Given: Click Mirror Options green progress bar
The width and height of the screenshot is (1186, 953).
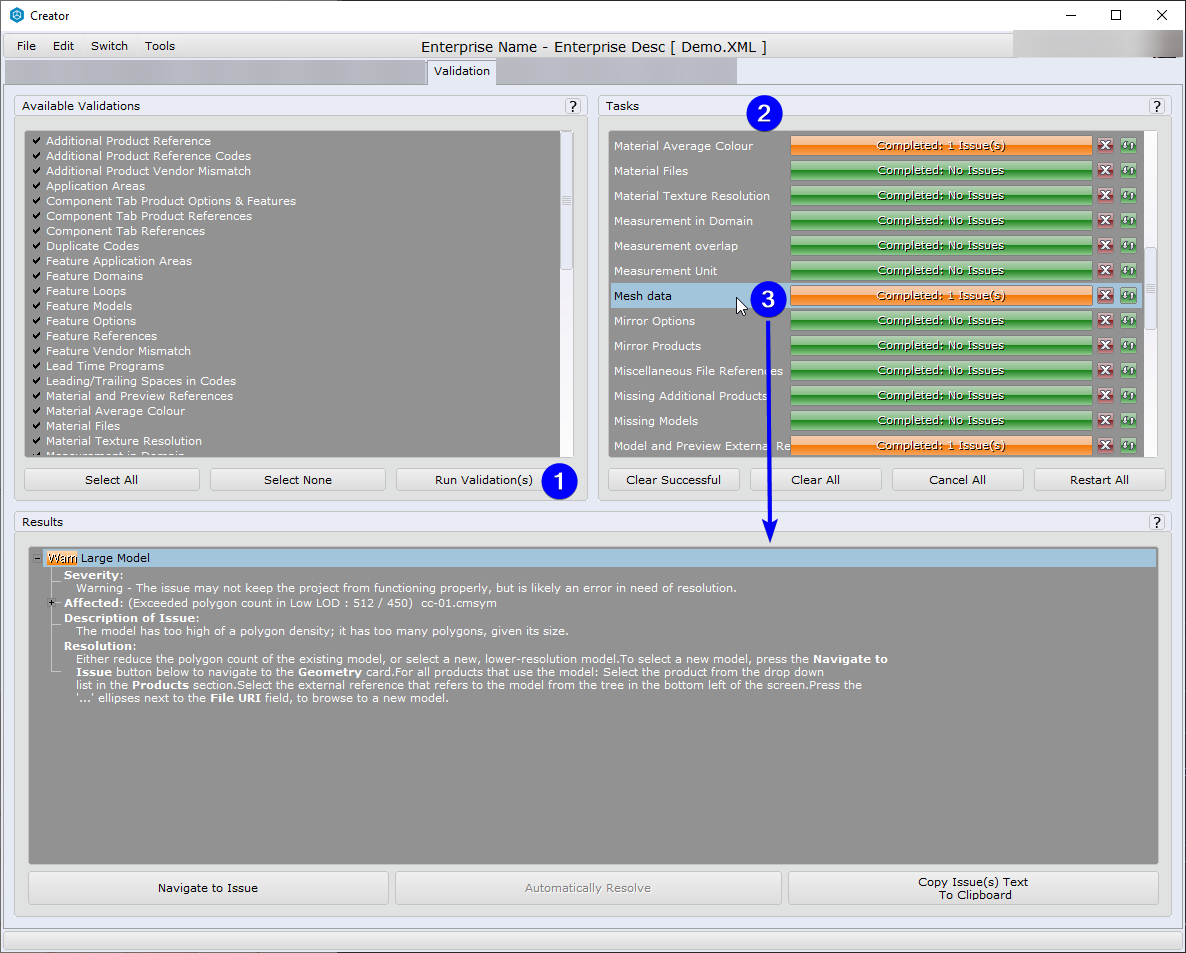Looking at the screenshot, I should [941, 320].
